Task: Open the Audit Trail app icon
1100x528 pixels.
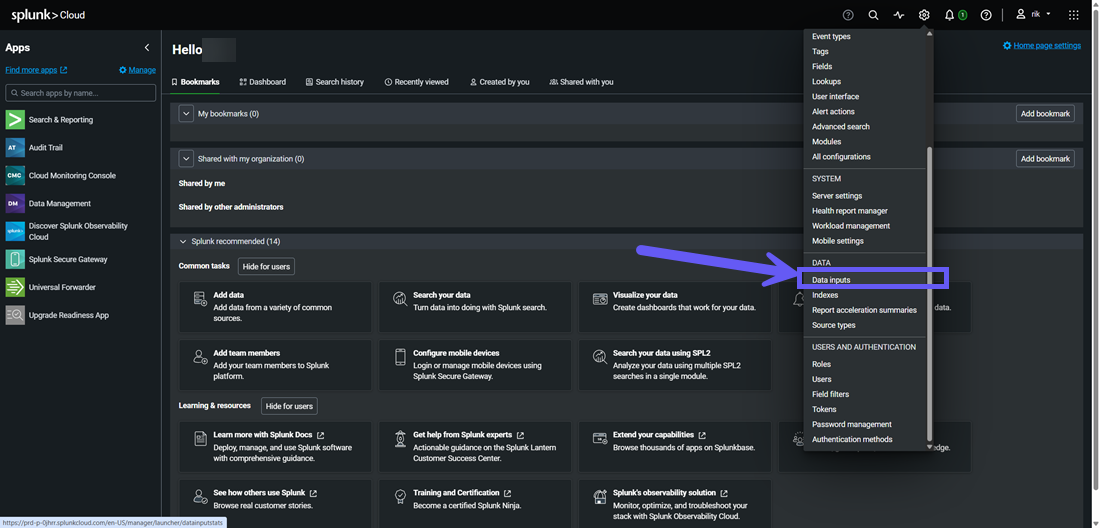Action: [15, 148]
